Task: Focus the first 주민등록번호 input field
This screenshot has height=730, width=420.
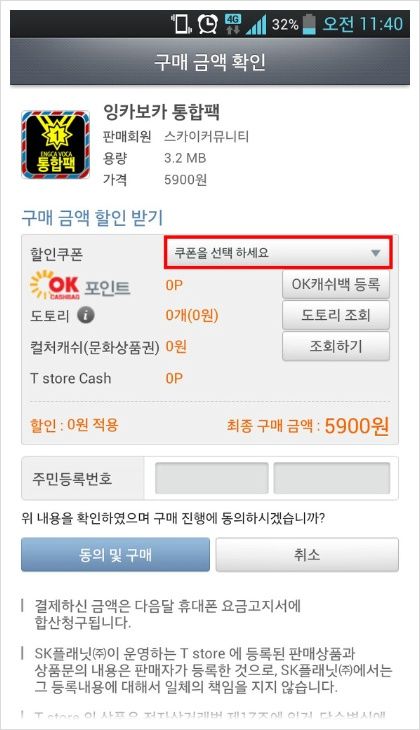Action: point(212,478)
